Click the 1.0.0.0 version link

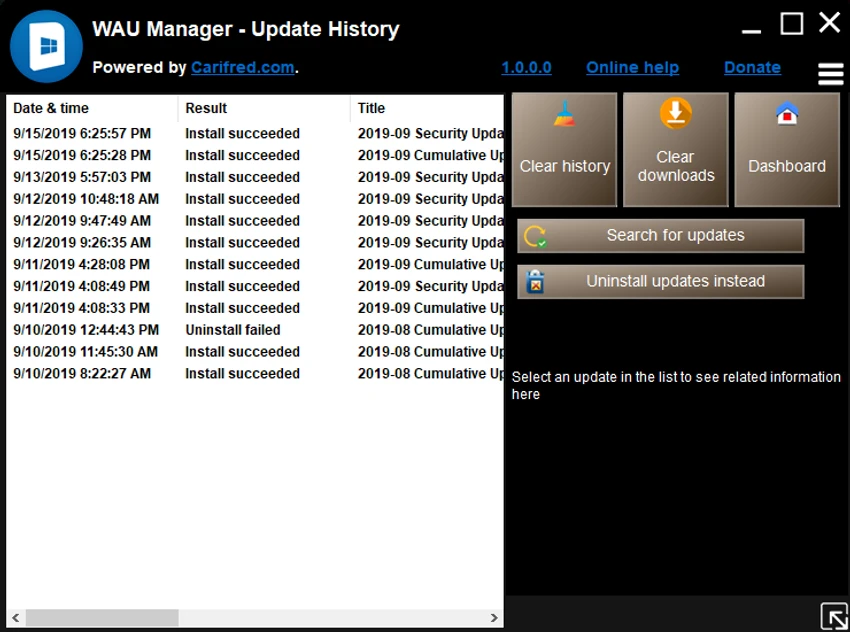pyautogui.click(x=526, y=68)
